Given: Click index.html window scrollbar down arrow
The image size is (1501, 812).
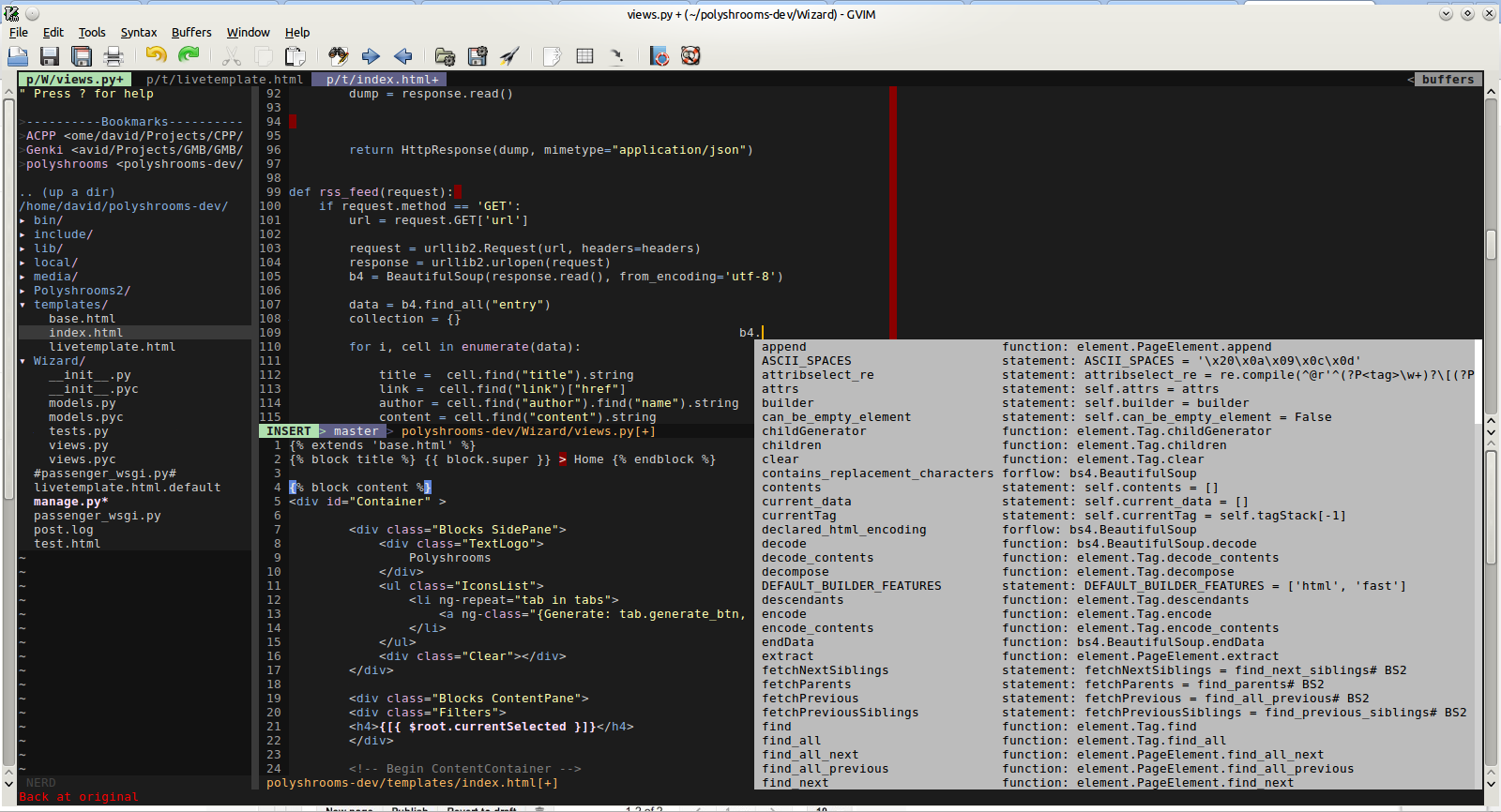Looking at the screenshot, I should (x=1491, y=783).
